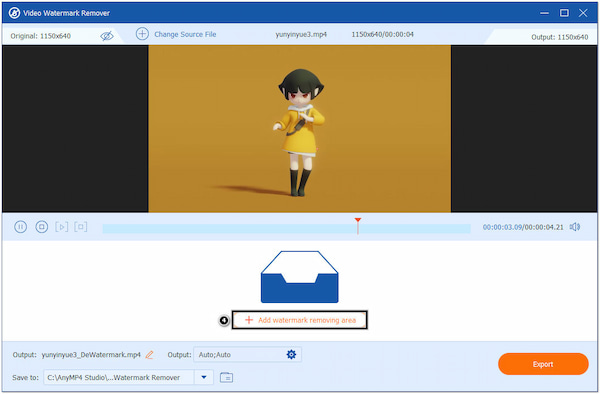Mute the audio with speaker icon
This screenshot has width=600, height=394.
tap(575, 227)
